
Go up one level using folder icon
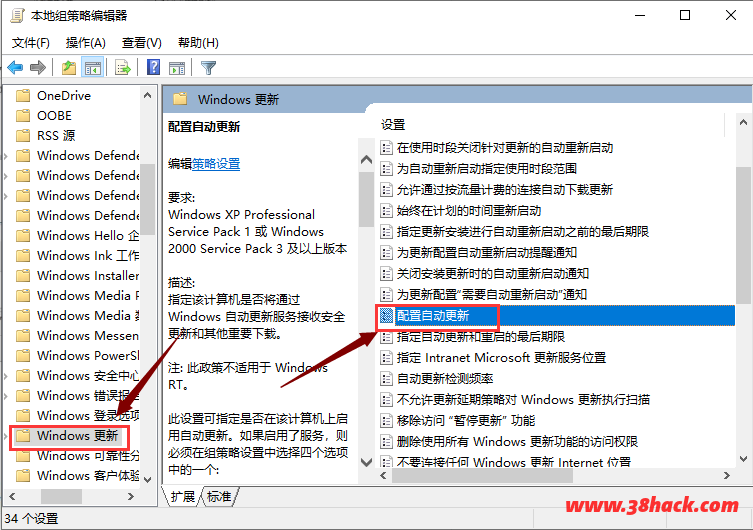pos(68,68)
